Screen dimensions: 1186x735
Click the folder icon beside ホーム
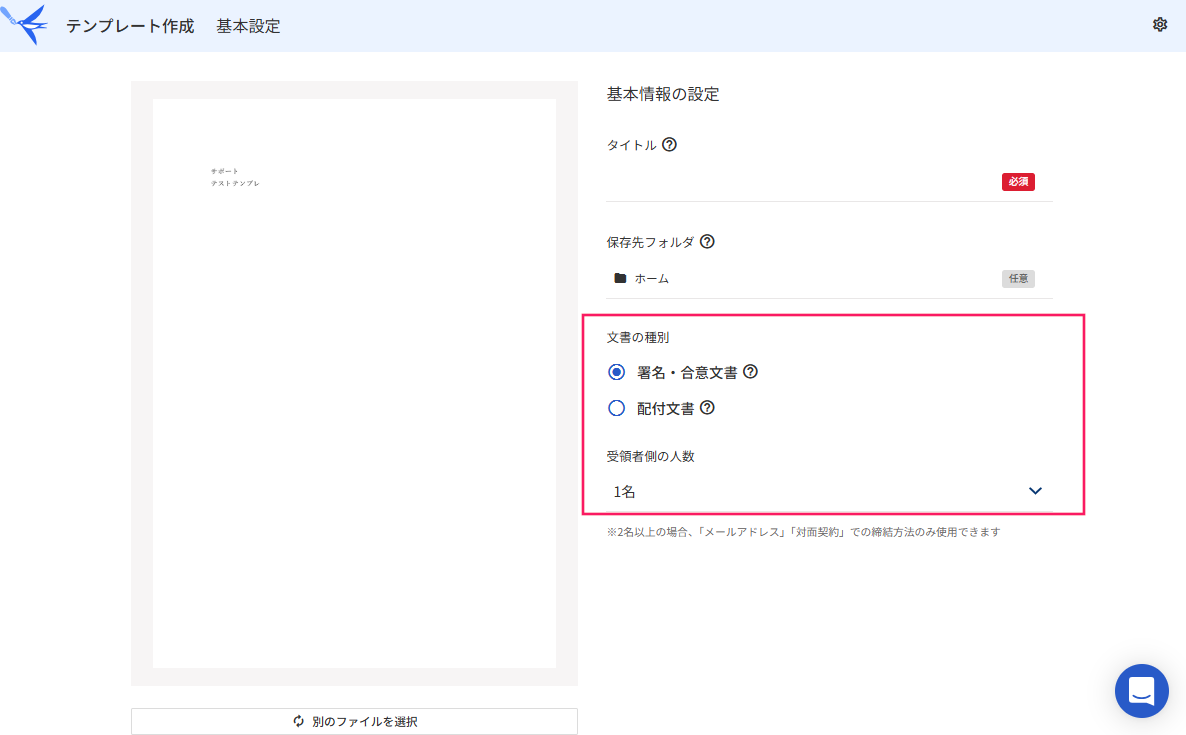620,278
